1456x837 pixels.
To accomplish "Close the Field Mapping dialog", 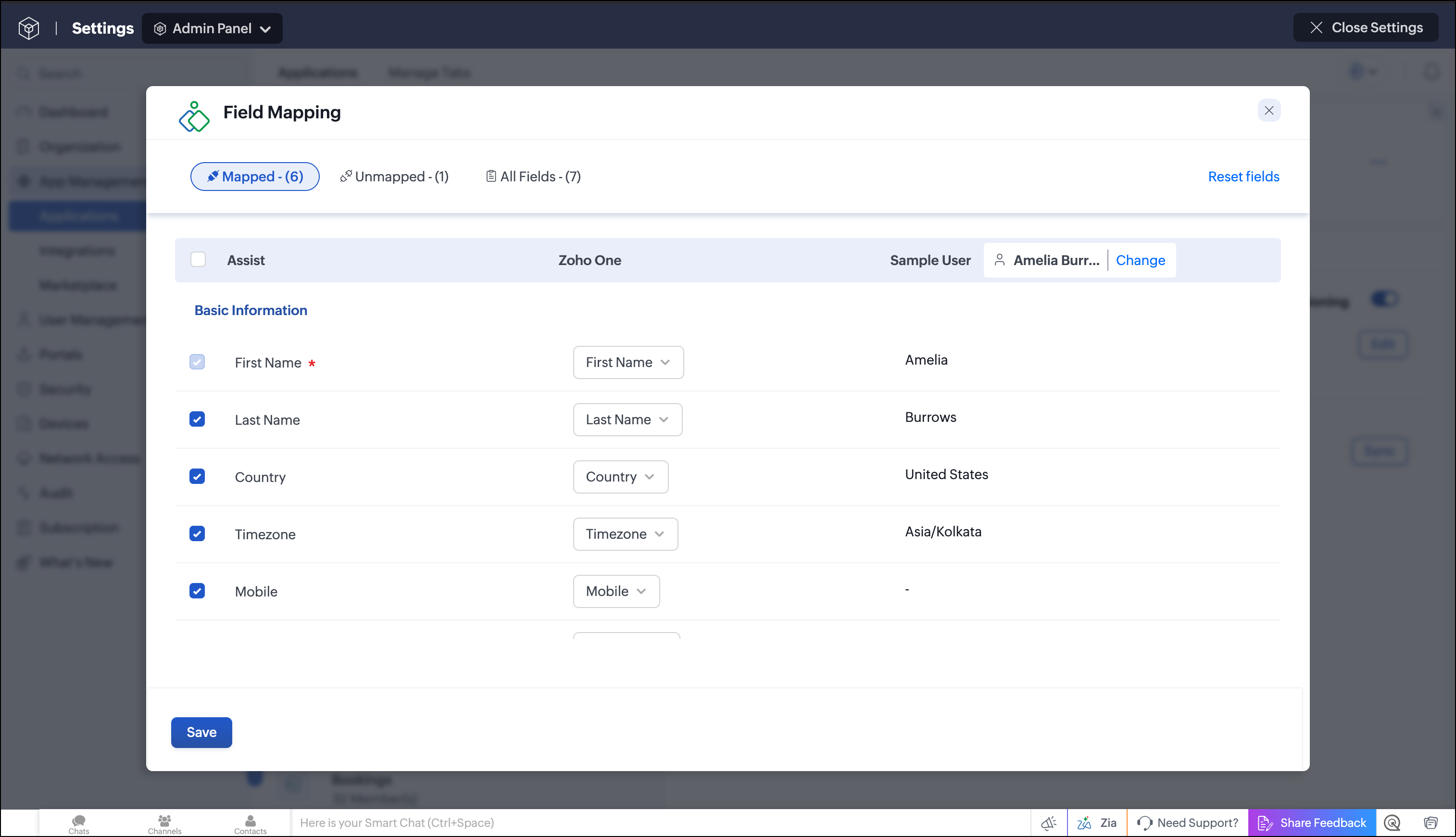I will coord(1268,110).
